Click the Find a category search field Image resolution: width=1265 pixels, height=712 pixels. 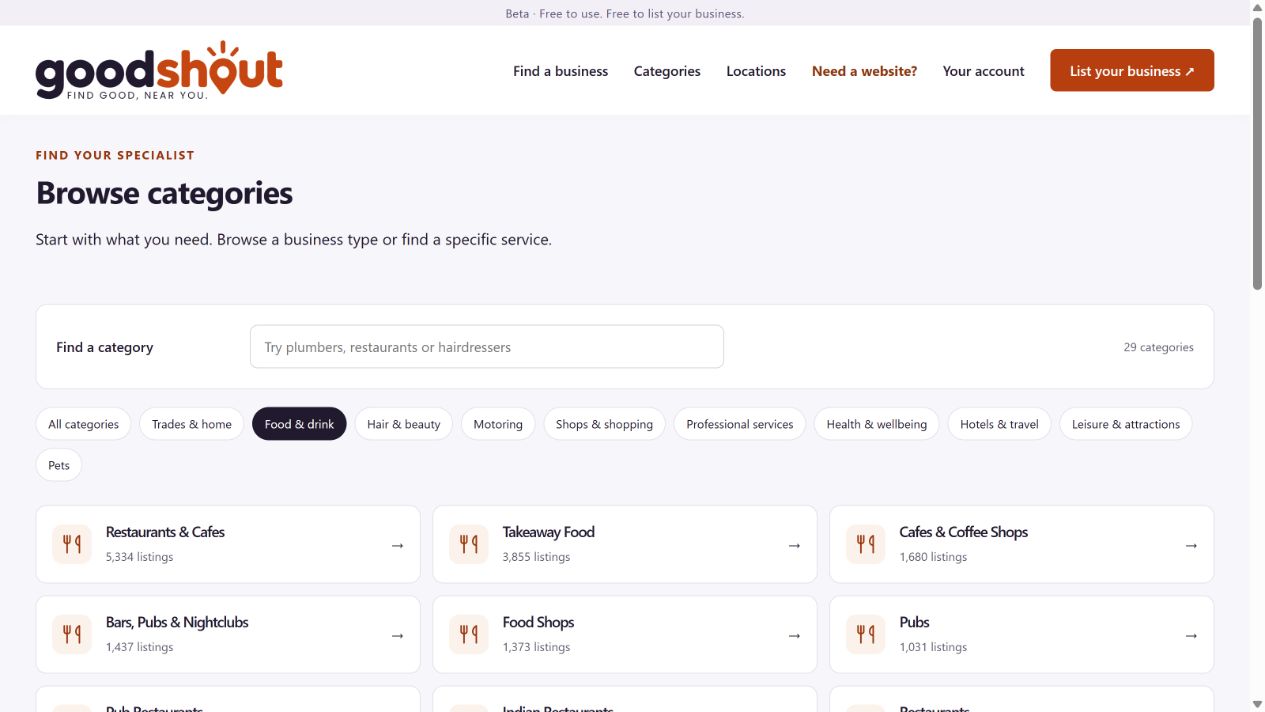click(x=487, y=347)
